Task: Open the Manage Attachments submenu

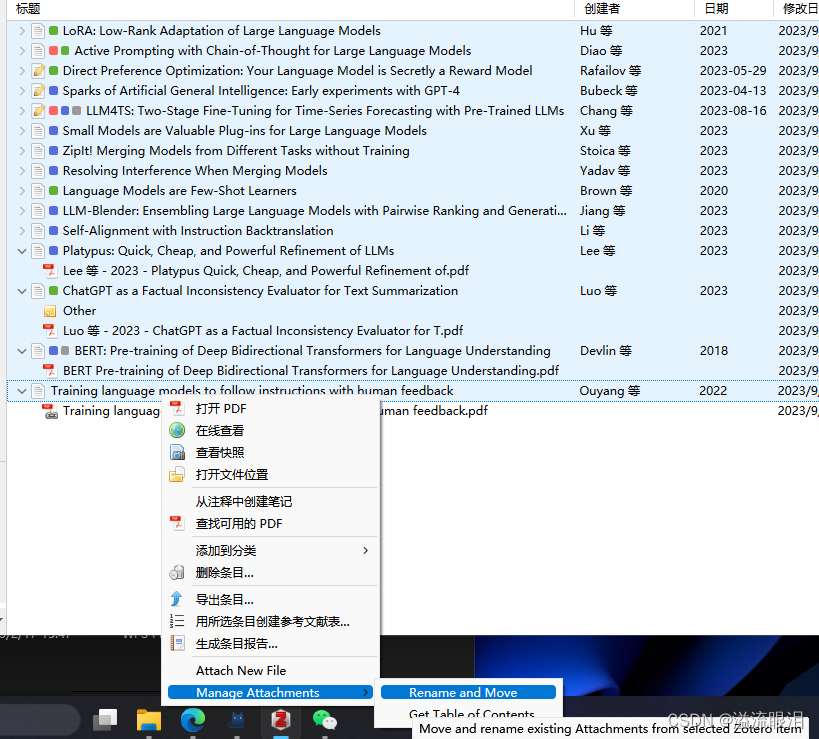Action: [270, 693]
